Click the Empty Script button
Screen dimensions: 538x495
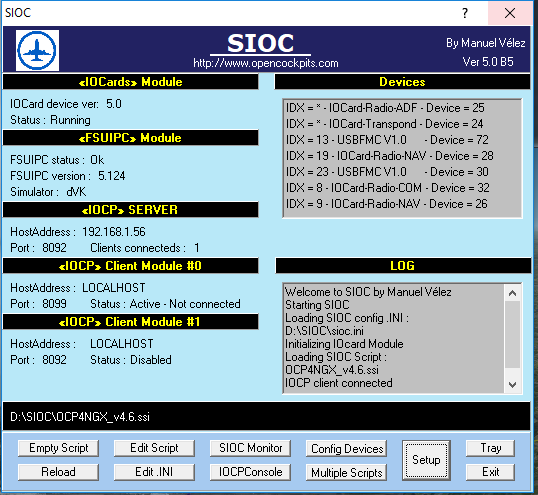click(58, 448)
